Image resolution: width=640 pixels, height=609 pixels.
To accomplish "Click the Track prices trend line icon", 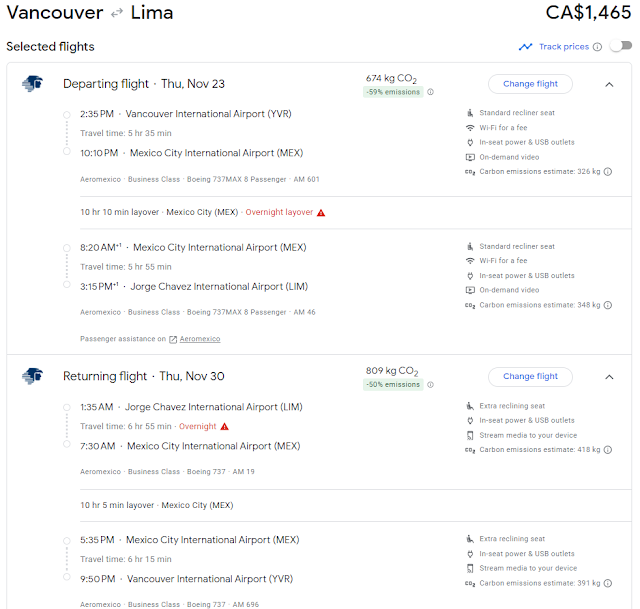I will coord(525,47).
